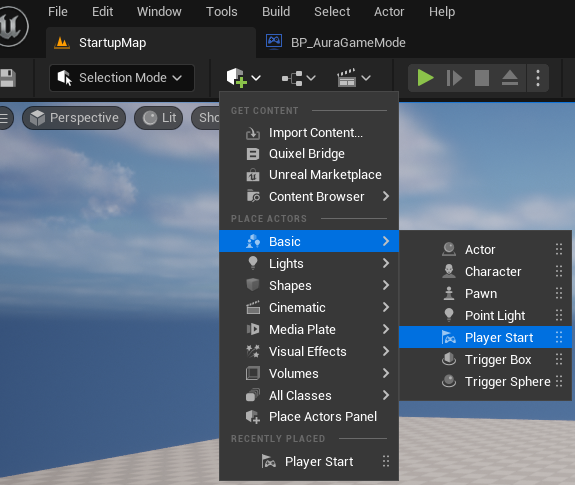Screen dimensions: 575x485
Task: Select recently placed Player Start
Action: click(309, 462)
